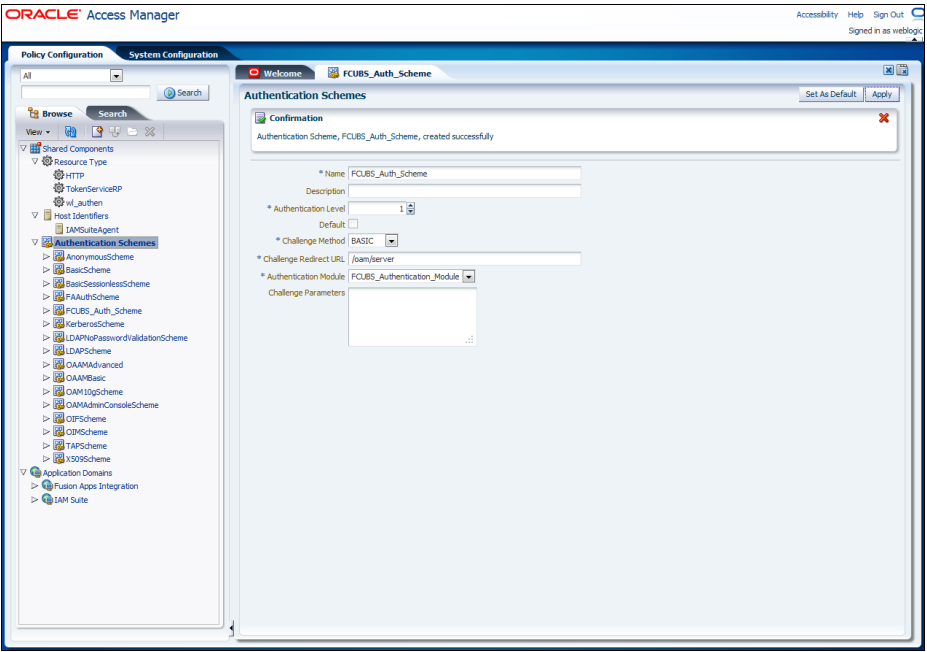The width and height of the screenshot is (927, 652).
Task: Click the Create new item icon
Action: pos(97,132)
